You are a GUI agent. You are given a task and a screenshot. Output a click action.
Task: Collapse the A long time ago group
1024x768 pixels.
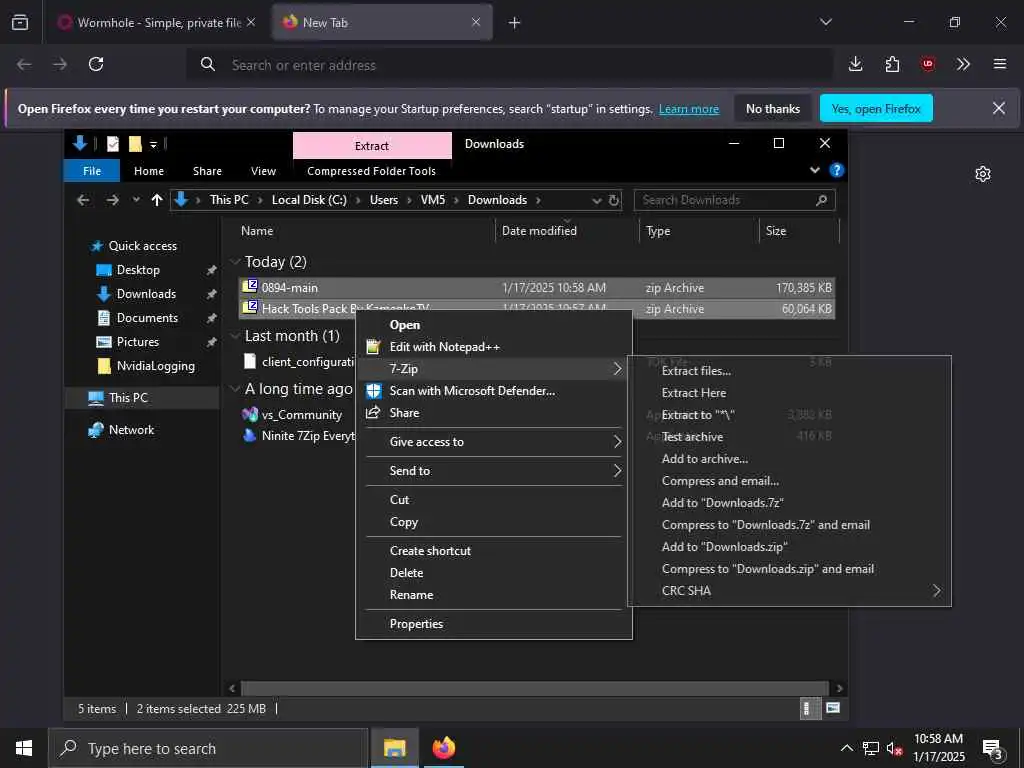[x=235, y=389]
